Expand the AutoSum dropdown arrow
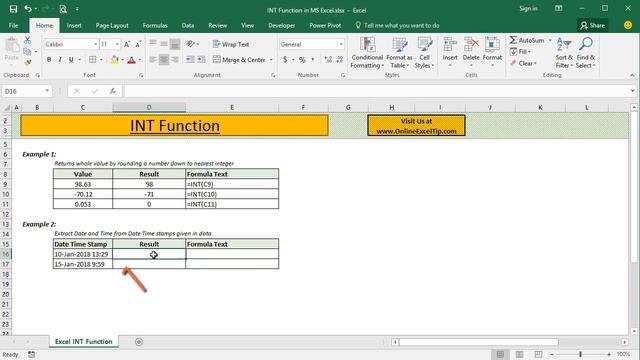 click(x=550, y=40)
